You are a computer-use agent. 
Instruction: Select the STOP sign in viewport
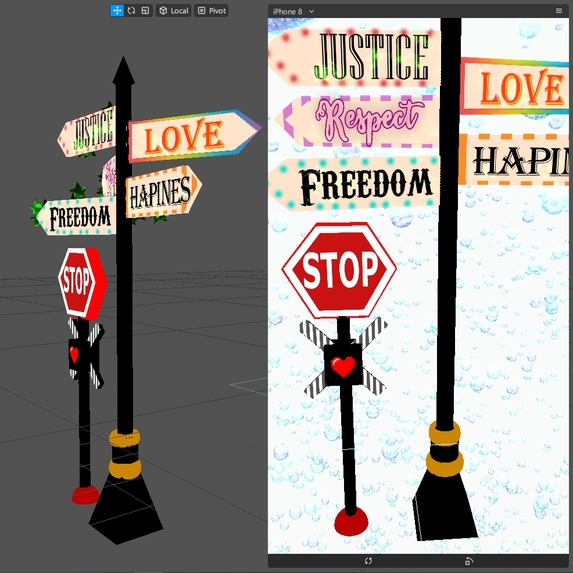click(x=82, y=283)
